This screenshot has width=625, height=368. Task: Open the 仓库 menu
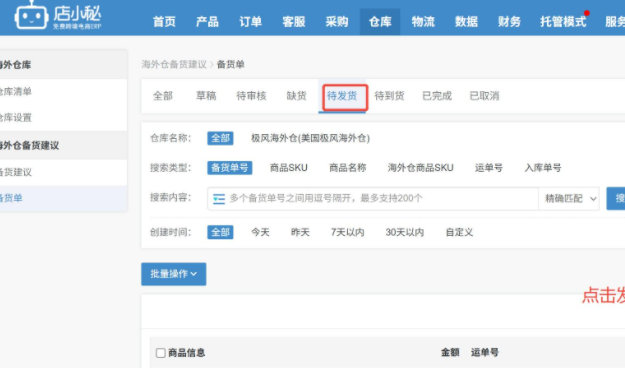click(x=380, y=22)
